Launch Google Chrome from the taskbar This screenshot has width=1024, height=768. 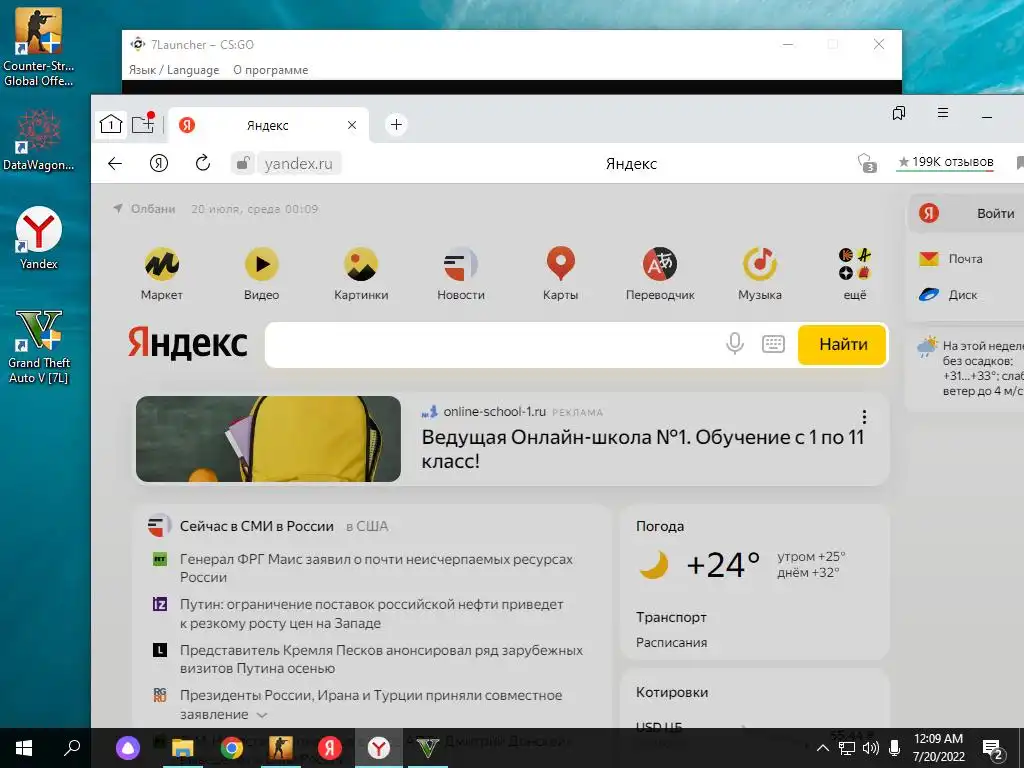point(231,748)
